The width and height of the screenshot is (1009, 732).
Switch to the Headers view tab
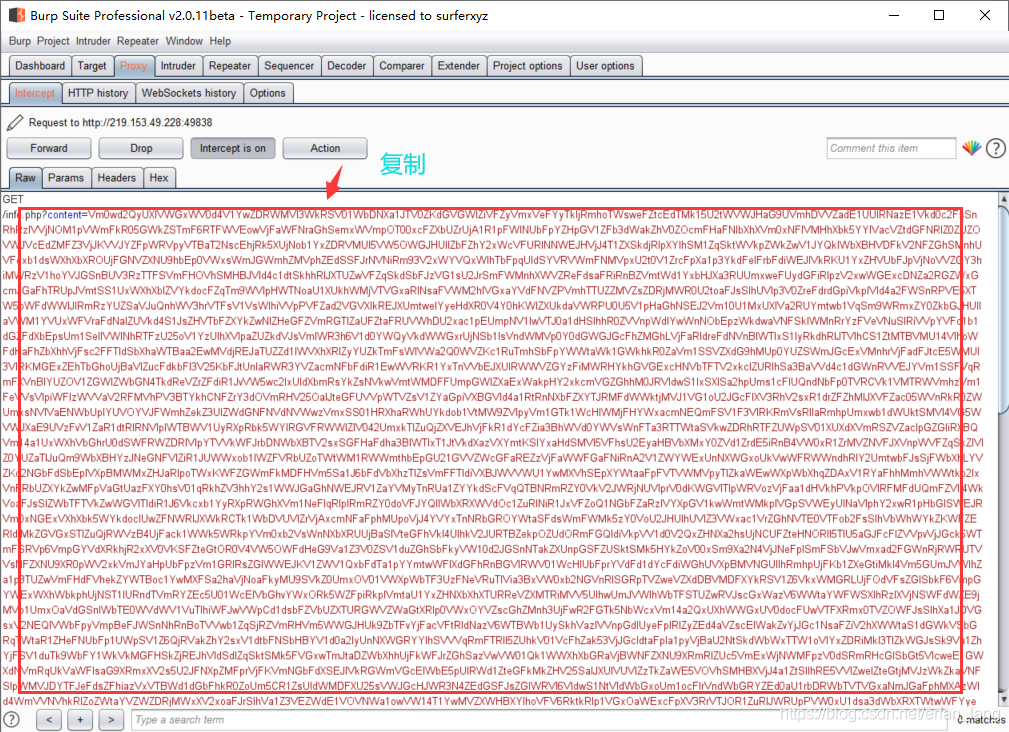point(116,178)
